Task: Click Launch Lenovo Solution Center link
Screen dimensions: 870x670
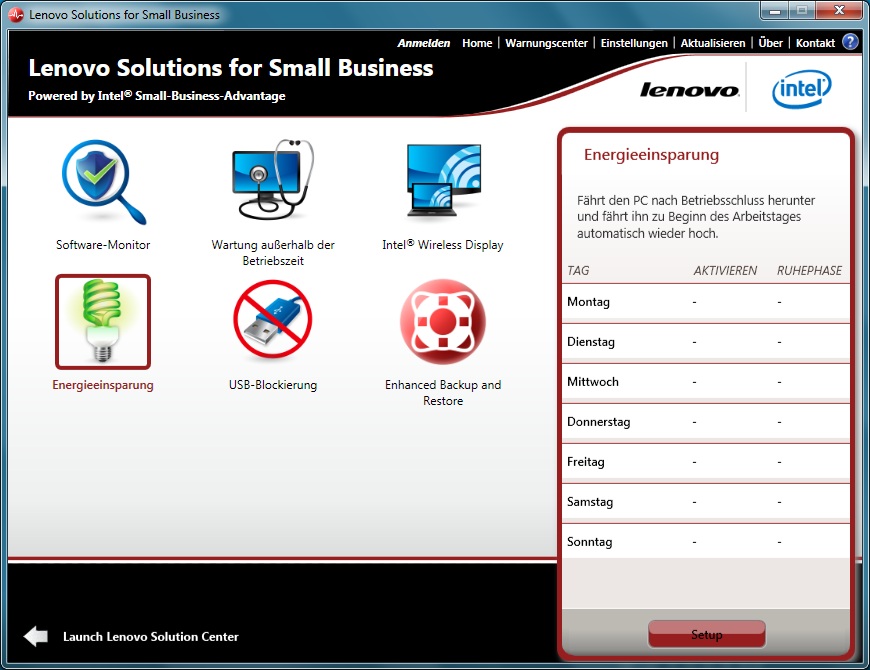Action: [x=151, y=637]
